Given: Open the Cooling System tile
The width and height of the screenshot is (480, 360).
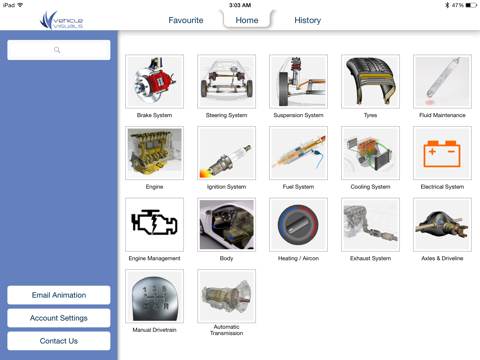Looking at the screenshot, I should click(370, 153).
